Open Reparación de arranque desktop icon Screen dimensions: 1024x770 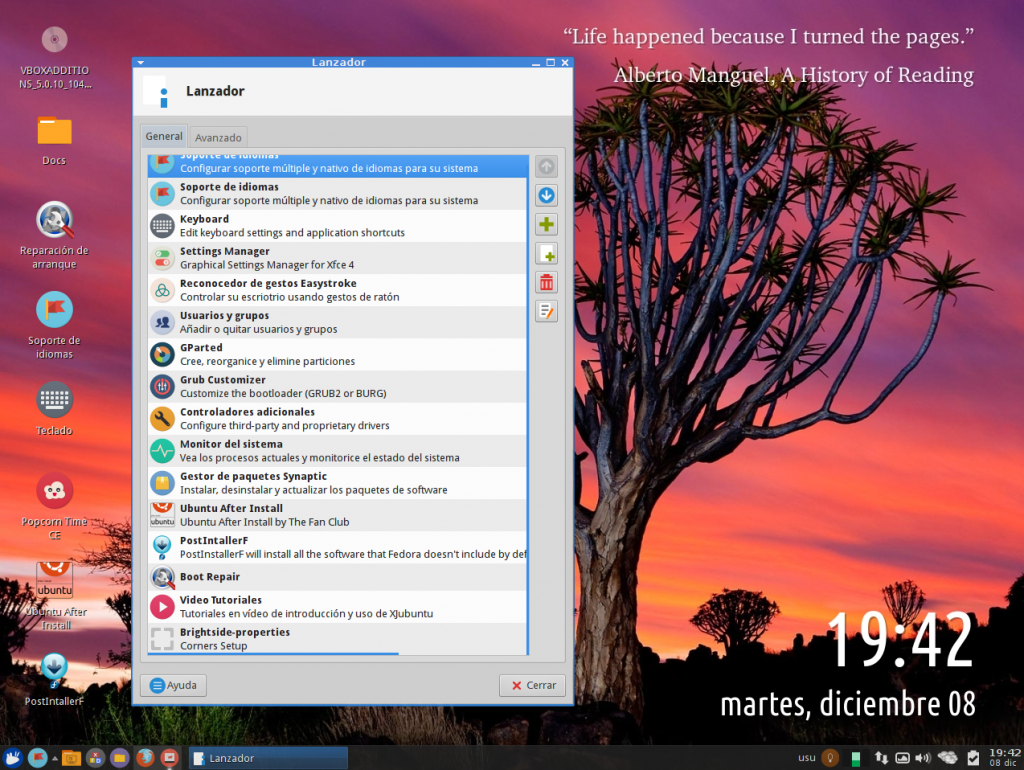pos(54,221)
